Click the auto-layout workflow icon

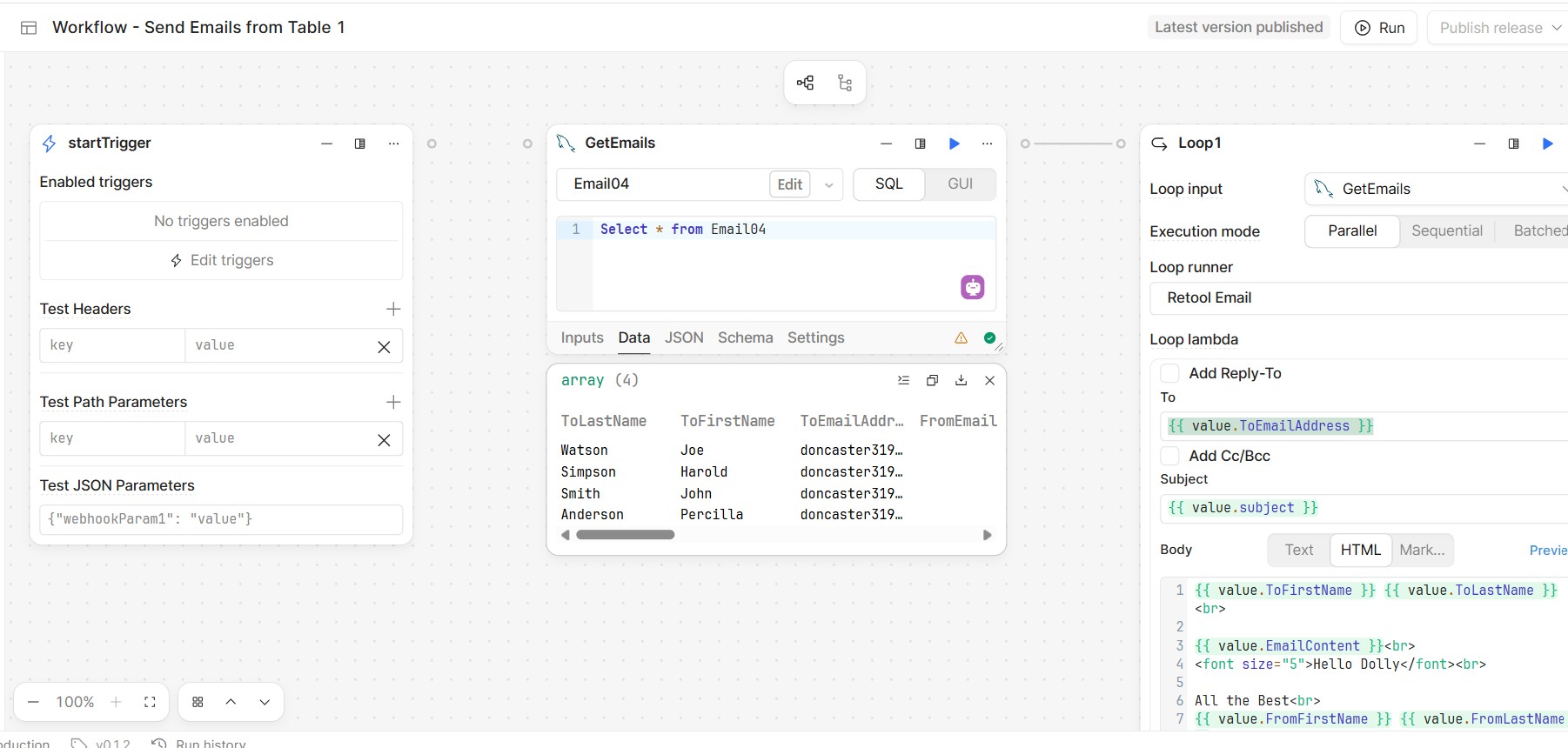tap(806, 83)
